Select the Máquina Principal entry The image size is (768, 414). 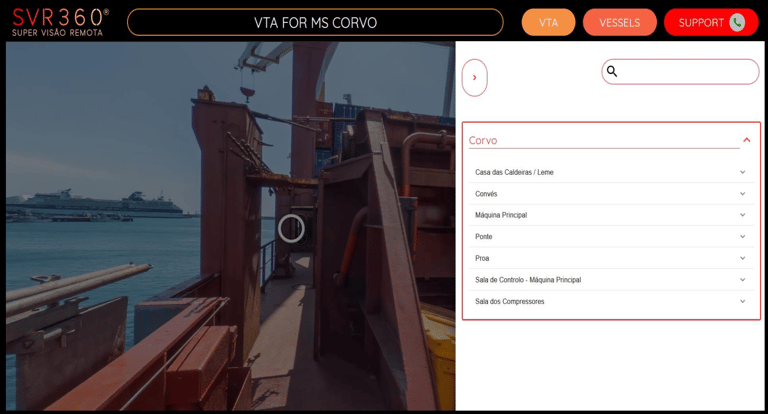[611, 215]
